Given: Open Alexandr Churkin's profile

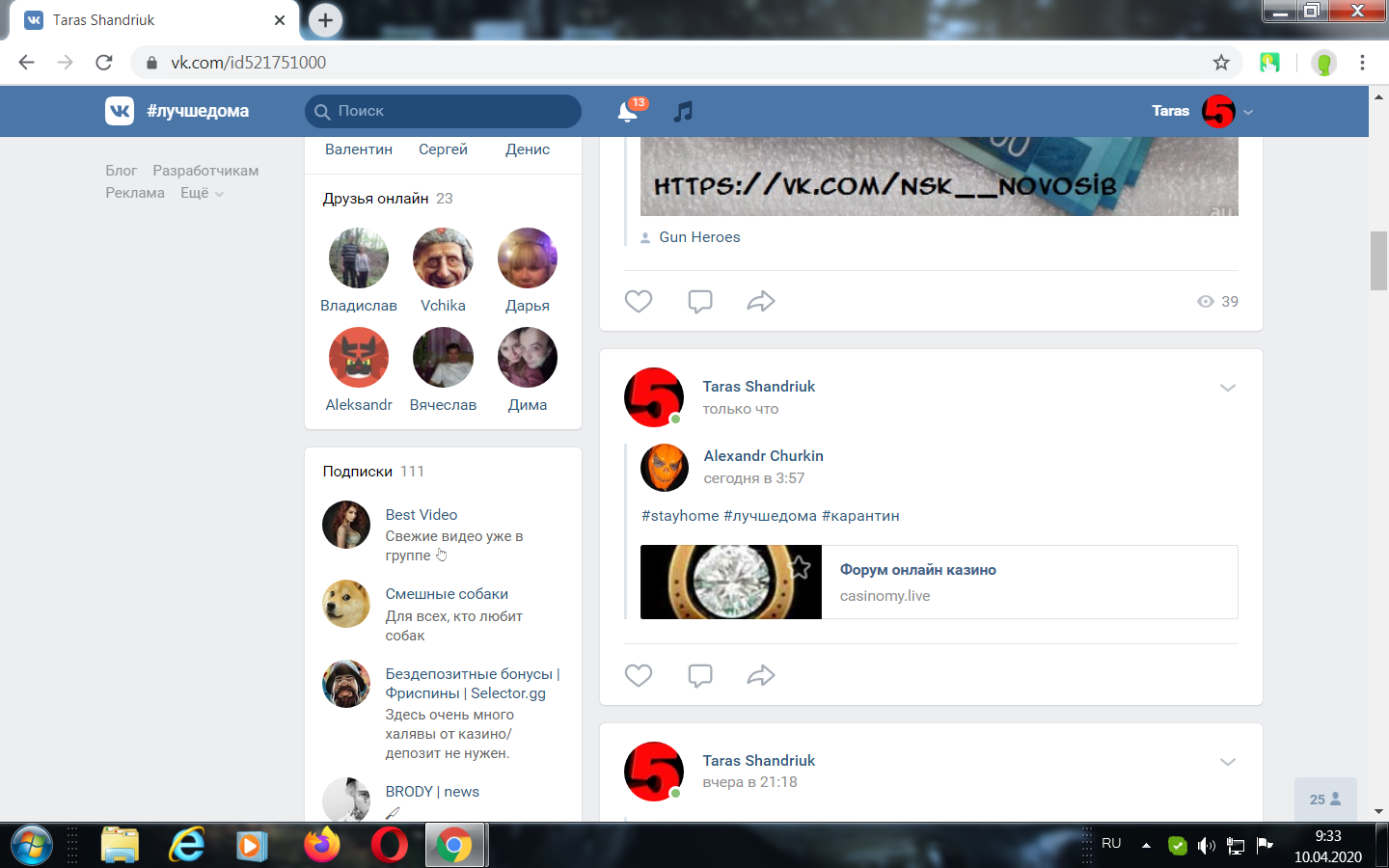Looking at the screenshot, I should tap(764, 456).
